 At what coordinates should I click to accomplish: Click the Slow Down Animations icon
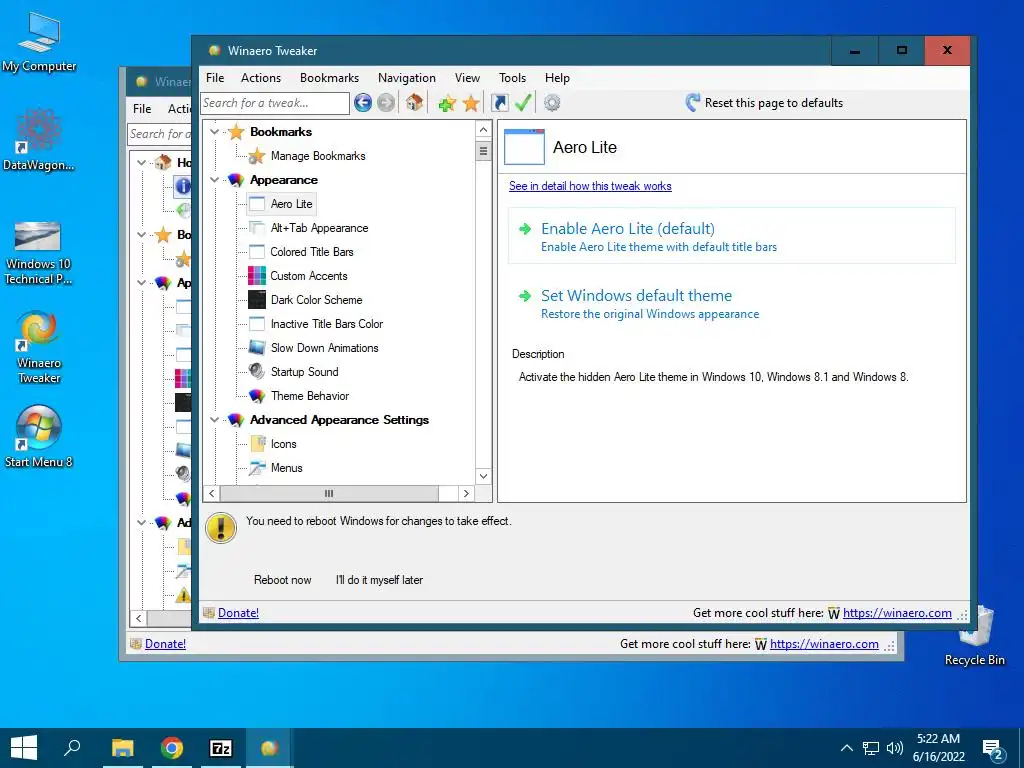pos(257,347)
